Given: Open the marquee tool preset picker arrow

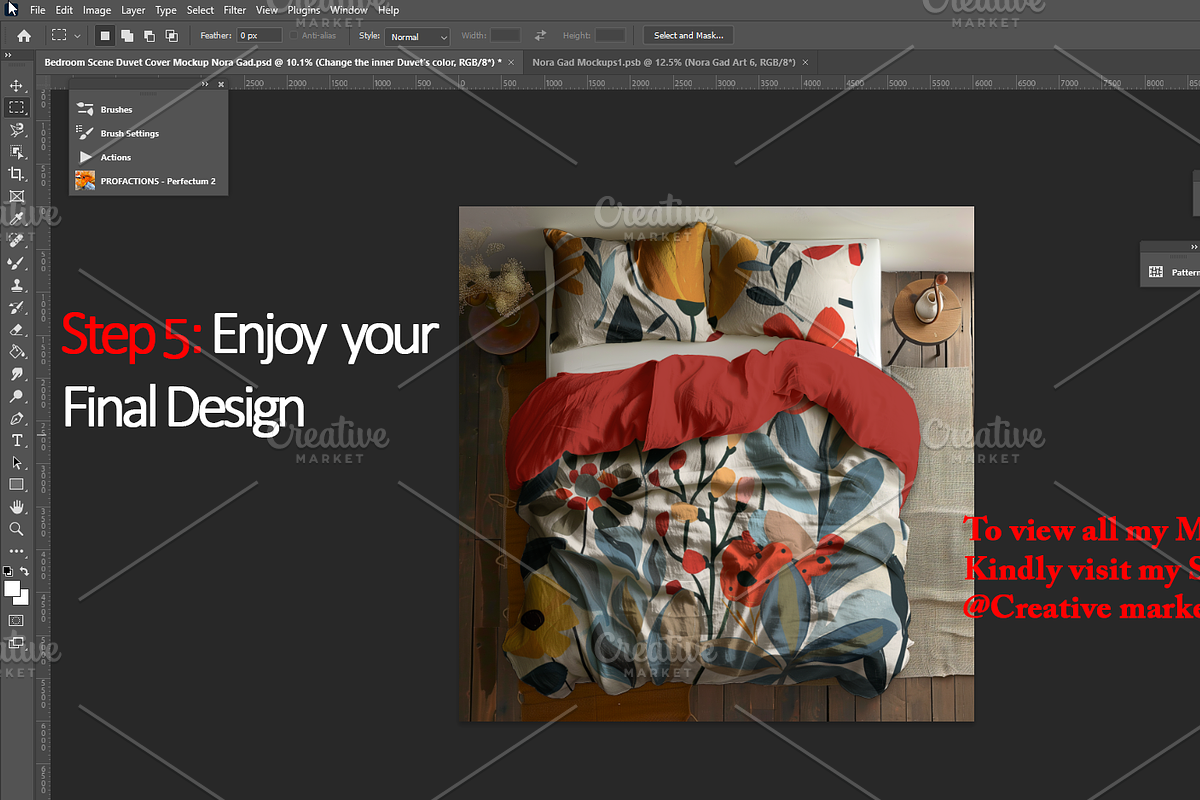Looking at the screenshot, I should [77, 36].
